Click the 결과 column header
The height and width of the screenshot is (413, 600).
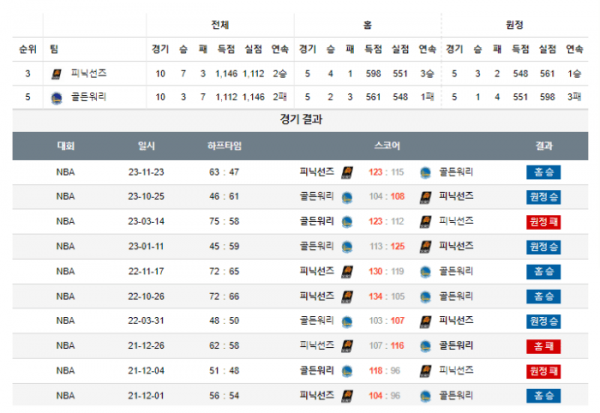(x=543, y=146)
